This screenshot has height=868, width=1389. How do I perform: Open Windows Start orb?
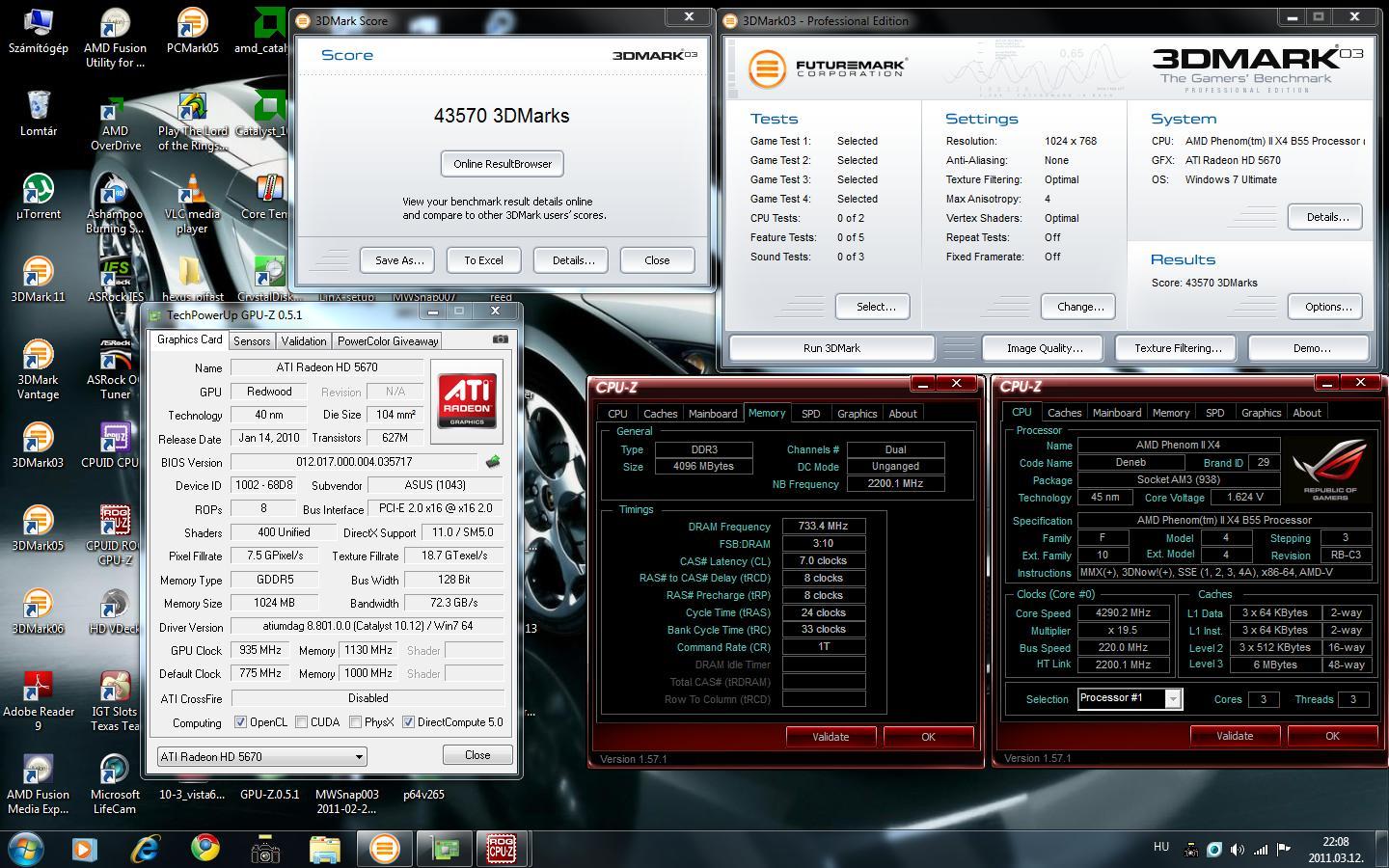(25, 849)
